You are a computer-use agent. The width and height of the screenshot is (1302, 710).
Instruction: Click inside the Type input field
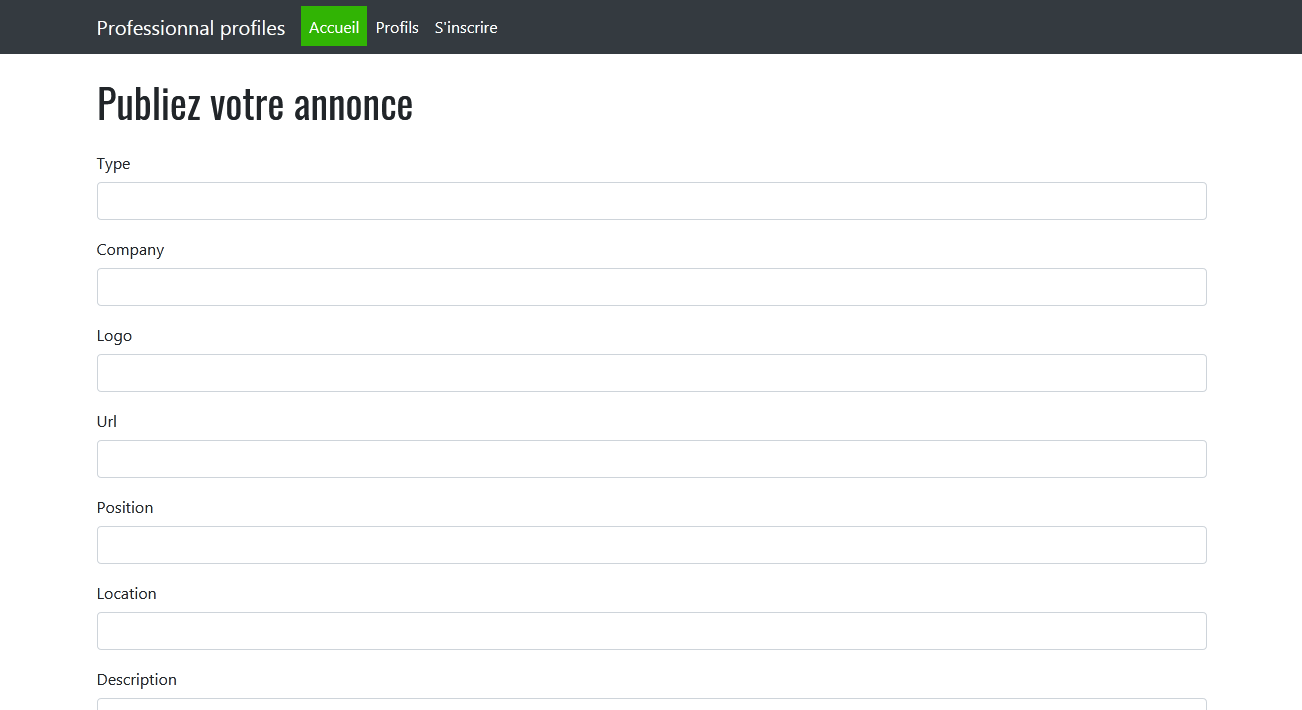pyautogui.click(x=651, y=200)
